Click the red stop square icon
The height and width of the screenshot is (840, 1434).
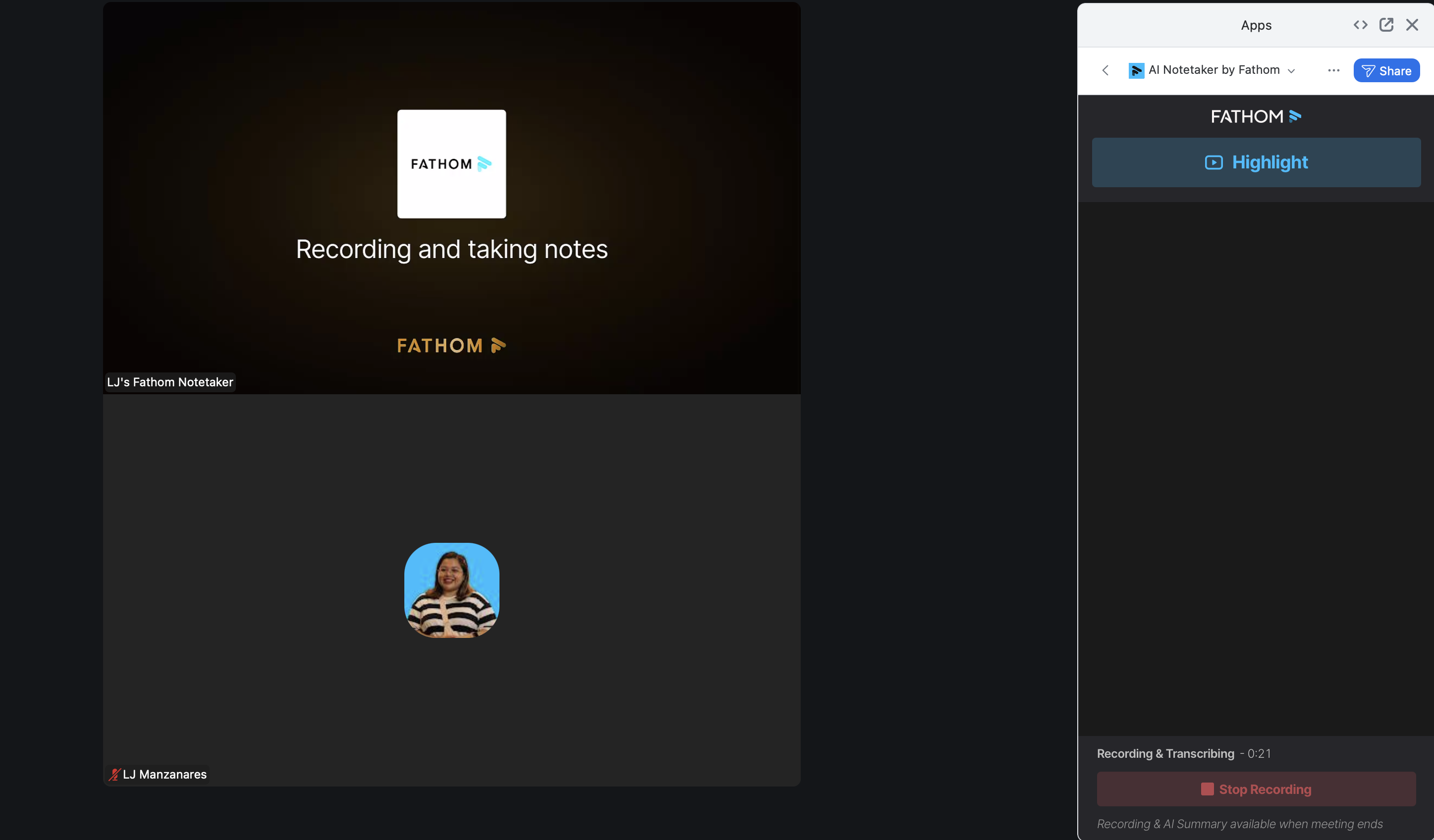(x=1207, y=789)
